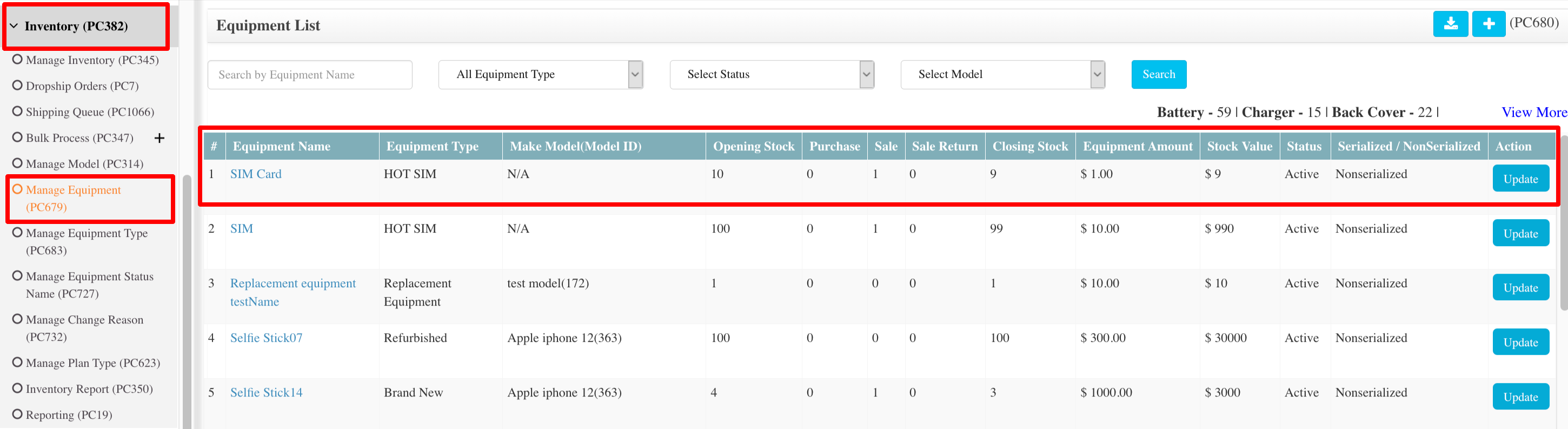Screen dimensions: 1568x429
Task: Open Shipping Queue (PC1066) menu item
Action: click(83, 112)
